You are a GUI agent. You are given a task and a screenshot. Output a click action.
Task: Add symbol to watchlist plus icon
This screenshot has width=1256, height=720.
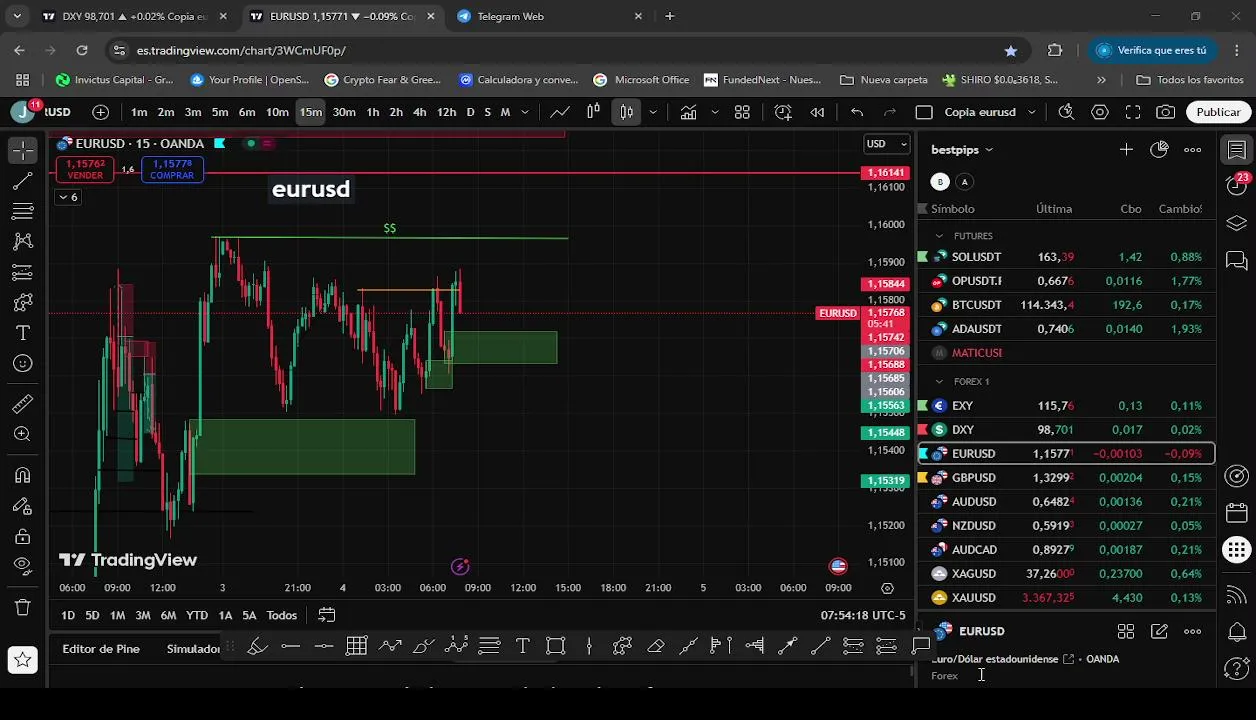coord(1126,150)
